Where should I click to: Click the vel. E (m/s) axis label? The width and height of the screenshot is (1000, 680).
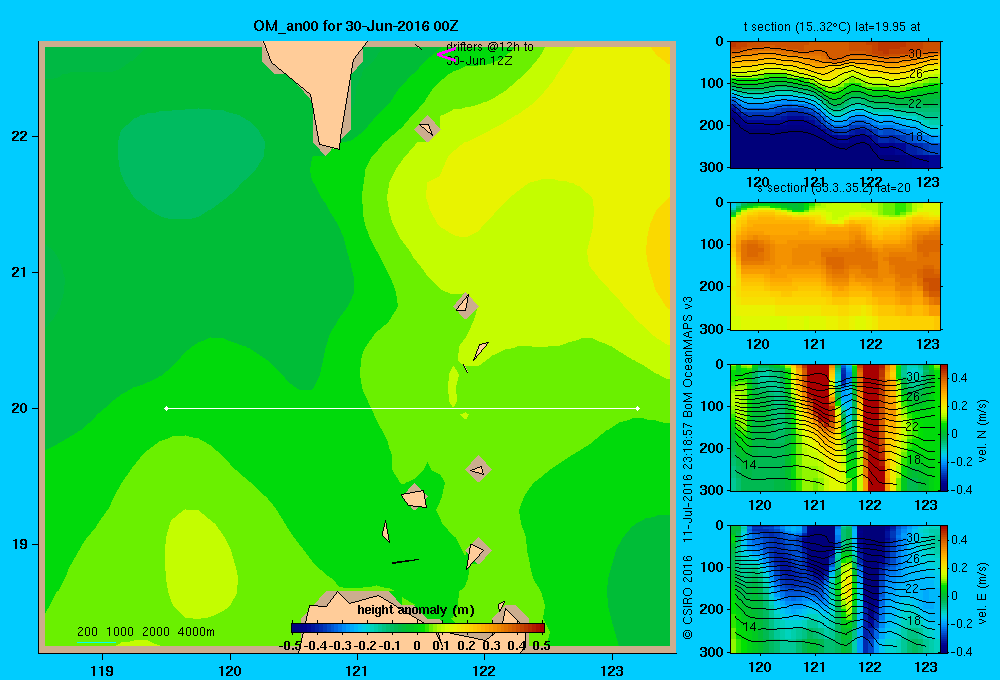(x=982, y=593)
